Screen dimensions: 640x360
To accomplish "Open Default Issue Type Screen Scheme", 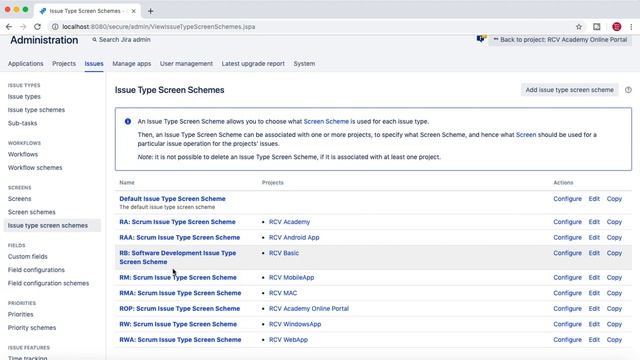I will click(172, 199).
